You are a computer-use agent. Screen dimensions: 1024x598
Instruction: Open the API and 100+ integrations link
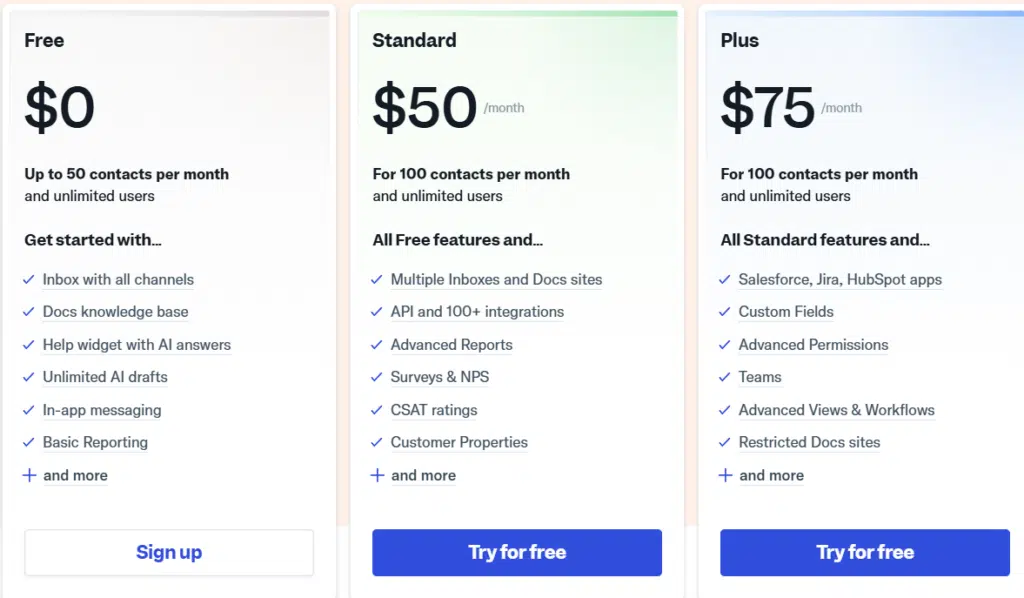click(x=477, y=312)
